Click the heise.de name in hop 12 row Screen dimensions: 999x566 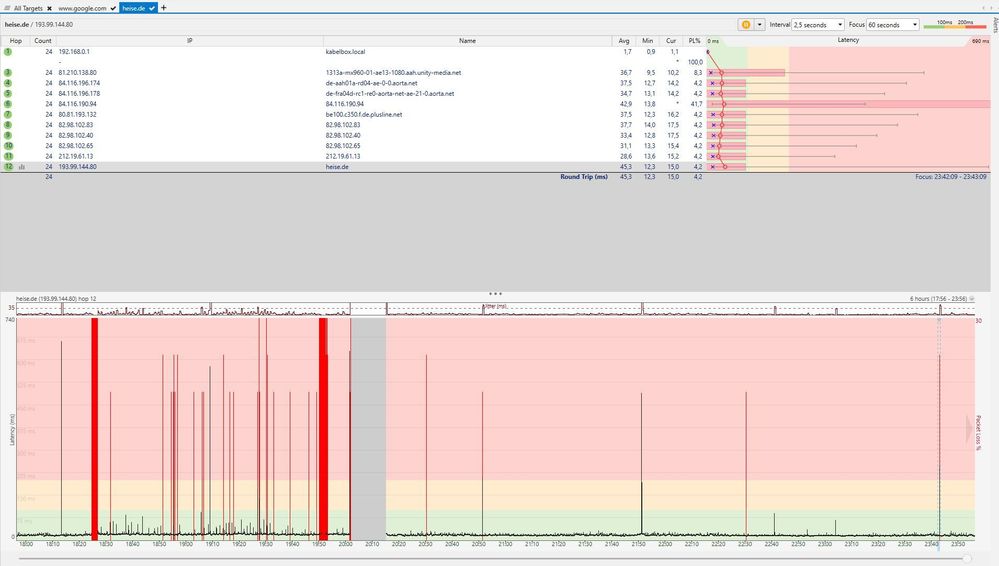tap(337, 166)
